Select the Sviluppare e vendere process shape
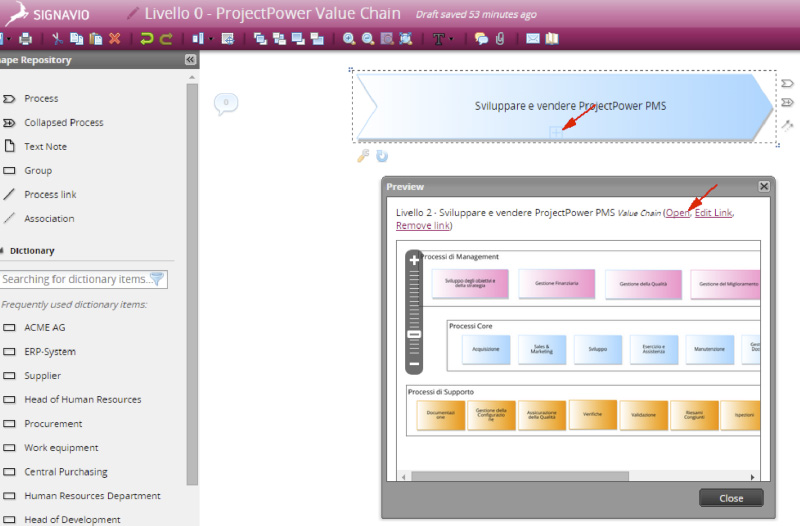This screenshot has width=800, height=526. point(564,106)
